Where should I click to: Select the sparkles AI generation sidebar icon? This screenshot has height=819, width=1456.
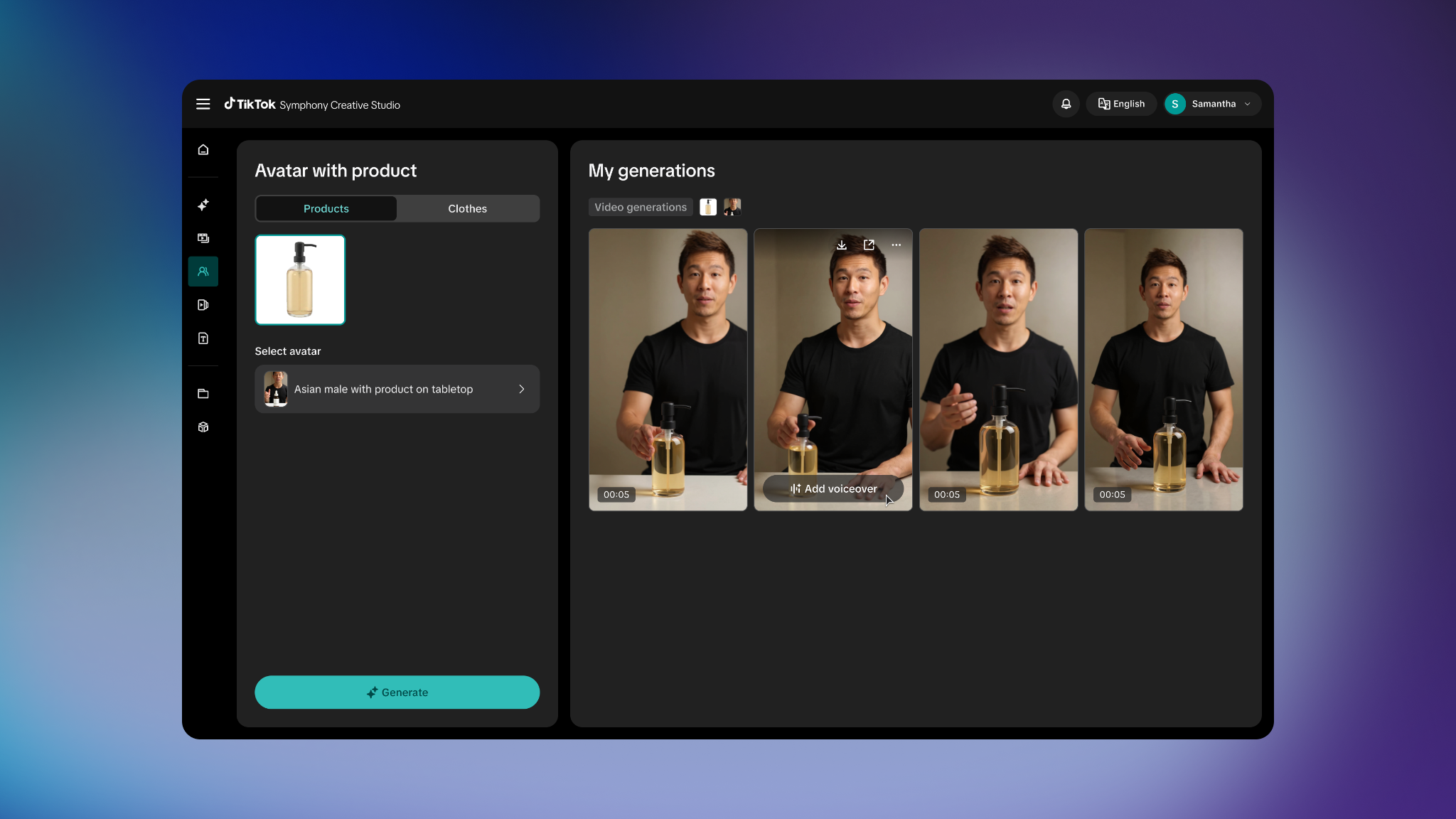pyautogui.click(x=203, y=205)
